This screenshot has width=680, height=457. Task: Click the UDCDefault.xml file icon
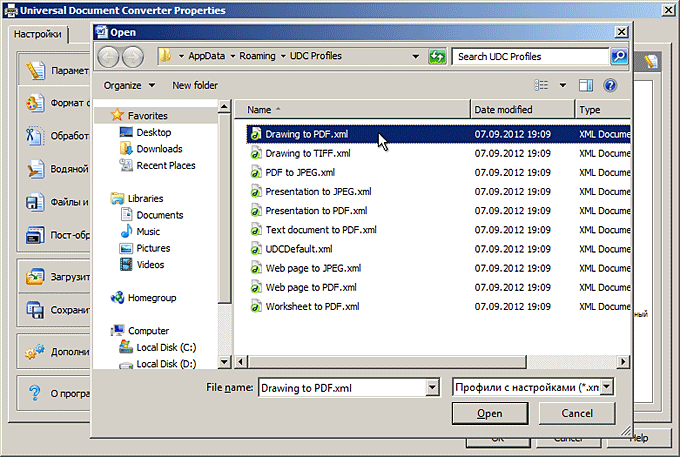pos(256,249)
